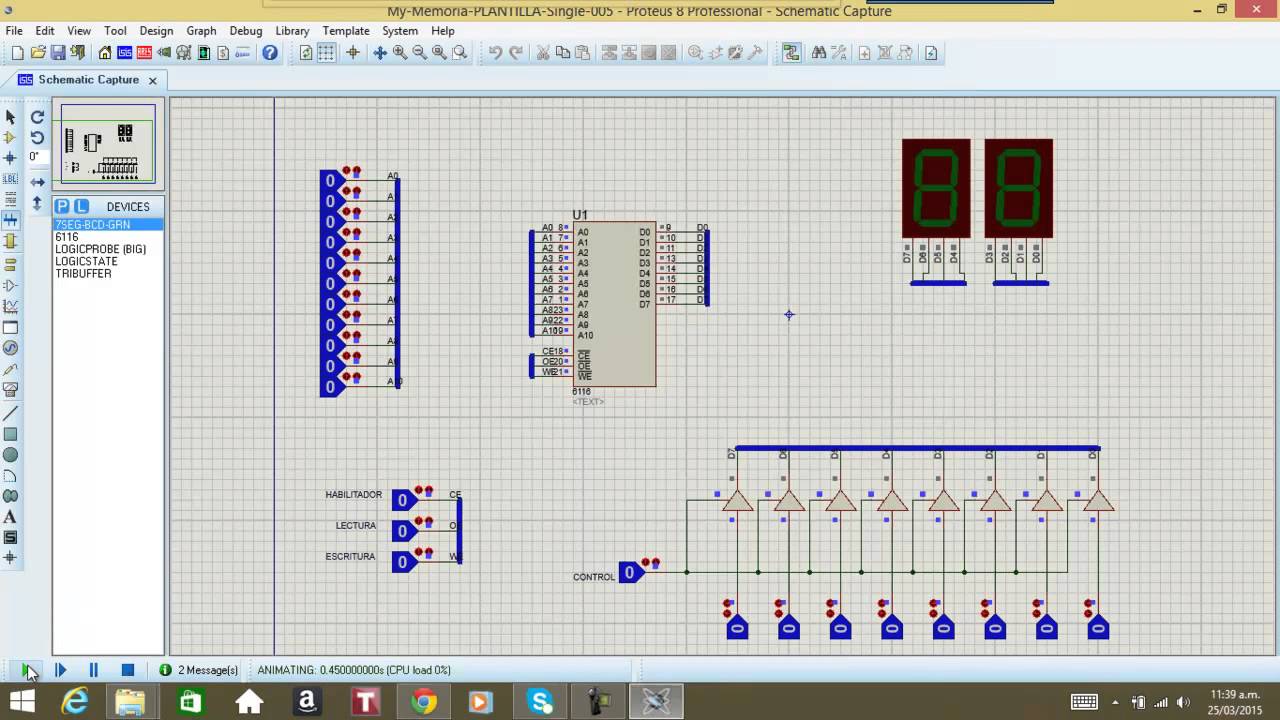This screenshot has width=1280, height=720.
Task: Save the project with the floppy disk icon
Action: click(58, 52)
